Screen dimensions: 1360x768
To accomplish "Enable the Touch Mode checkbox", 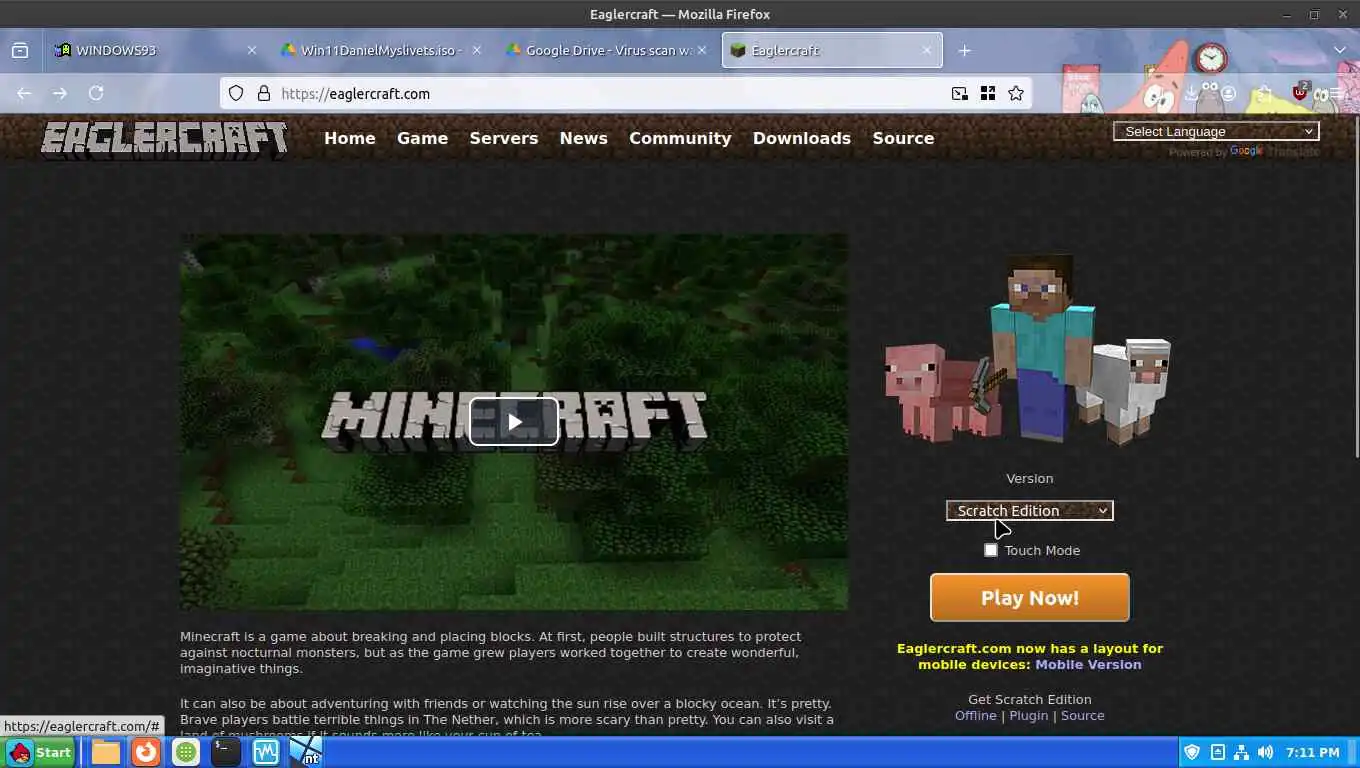I will click(991, 550).
